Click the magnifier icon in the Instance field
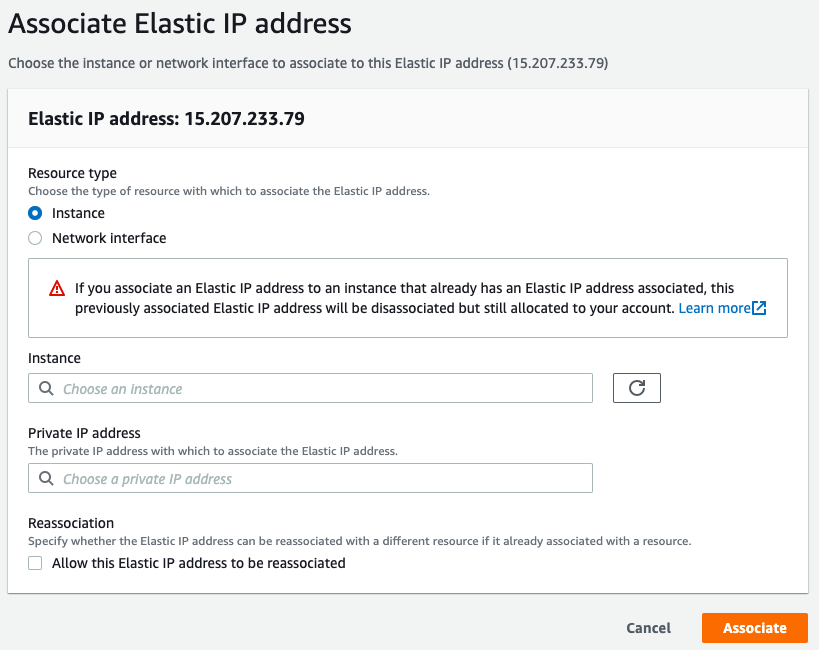 (46, 389)
